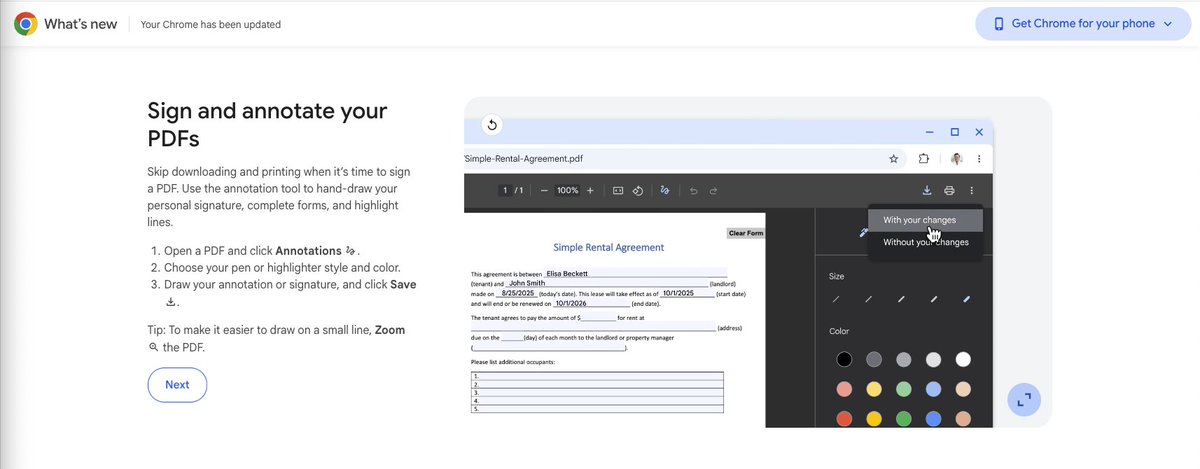
Task: Pick the light yellow color swatch
Action: click(x=874, y=389)
